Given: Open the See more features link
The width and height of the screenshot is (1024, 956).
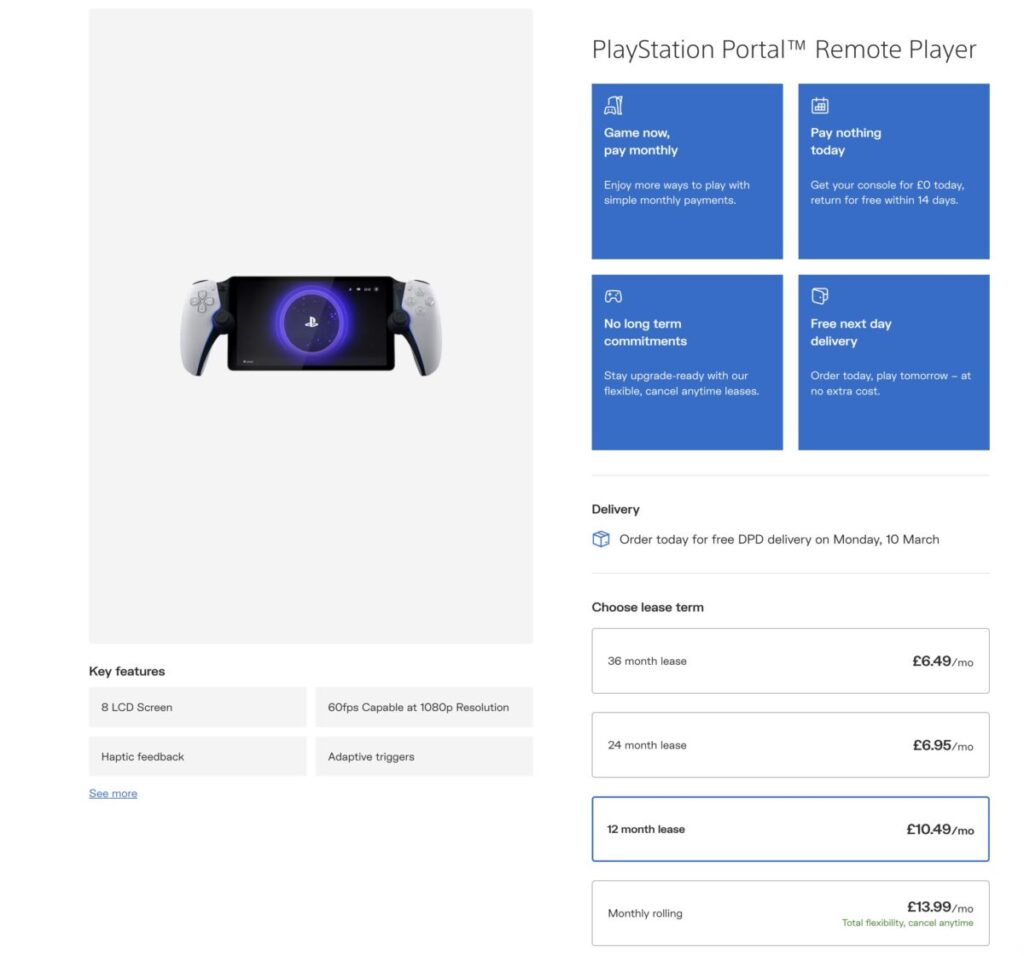Looking at the screenshot, I should pyautogui.click(x=113, y=793).
